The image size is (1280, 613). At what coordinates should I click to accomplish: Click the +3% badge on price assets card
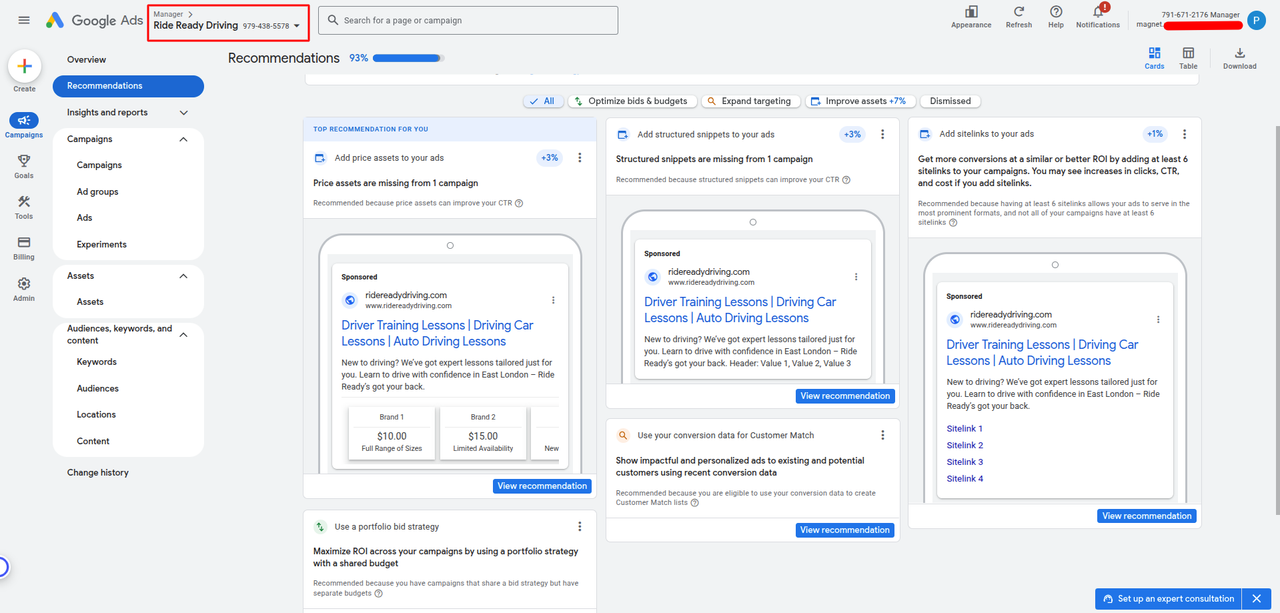(x=550, y=158)
